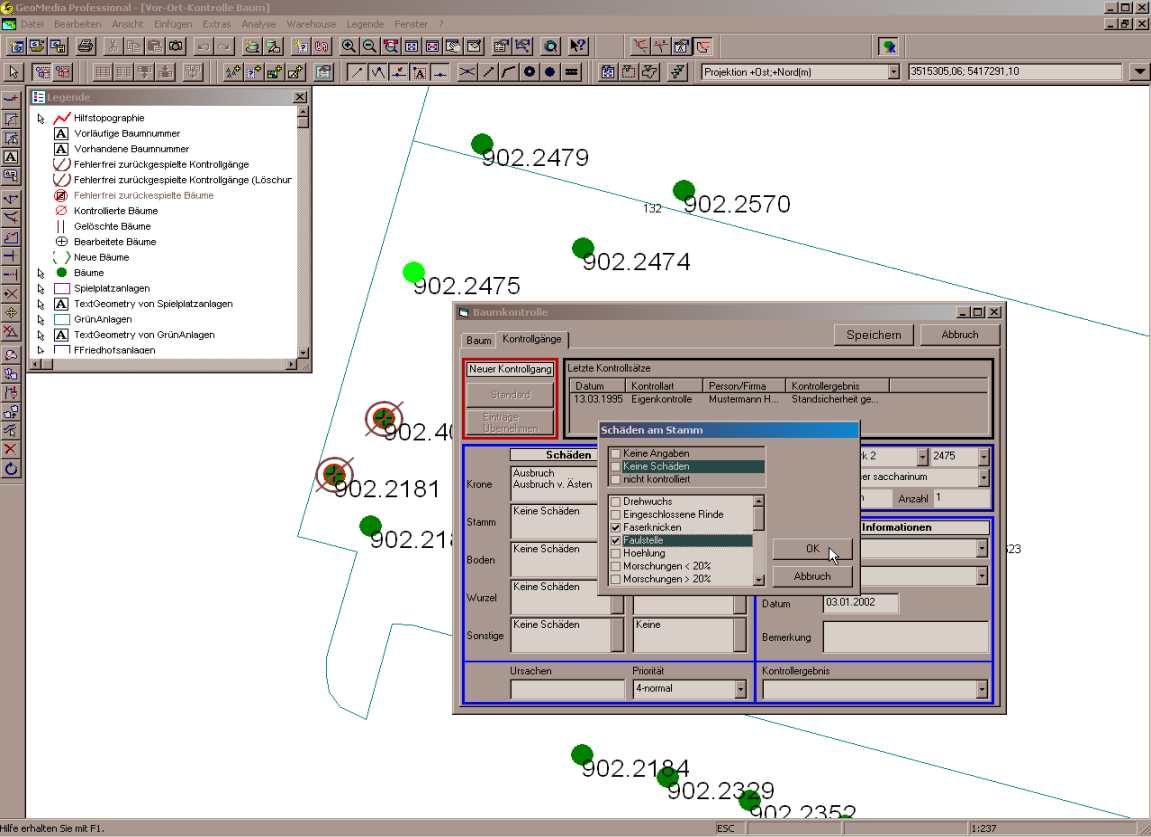Switch to the Baum tab
Screen dimensions: 1151x837
pyautogui.click(x=479, y=340)
